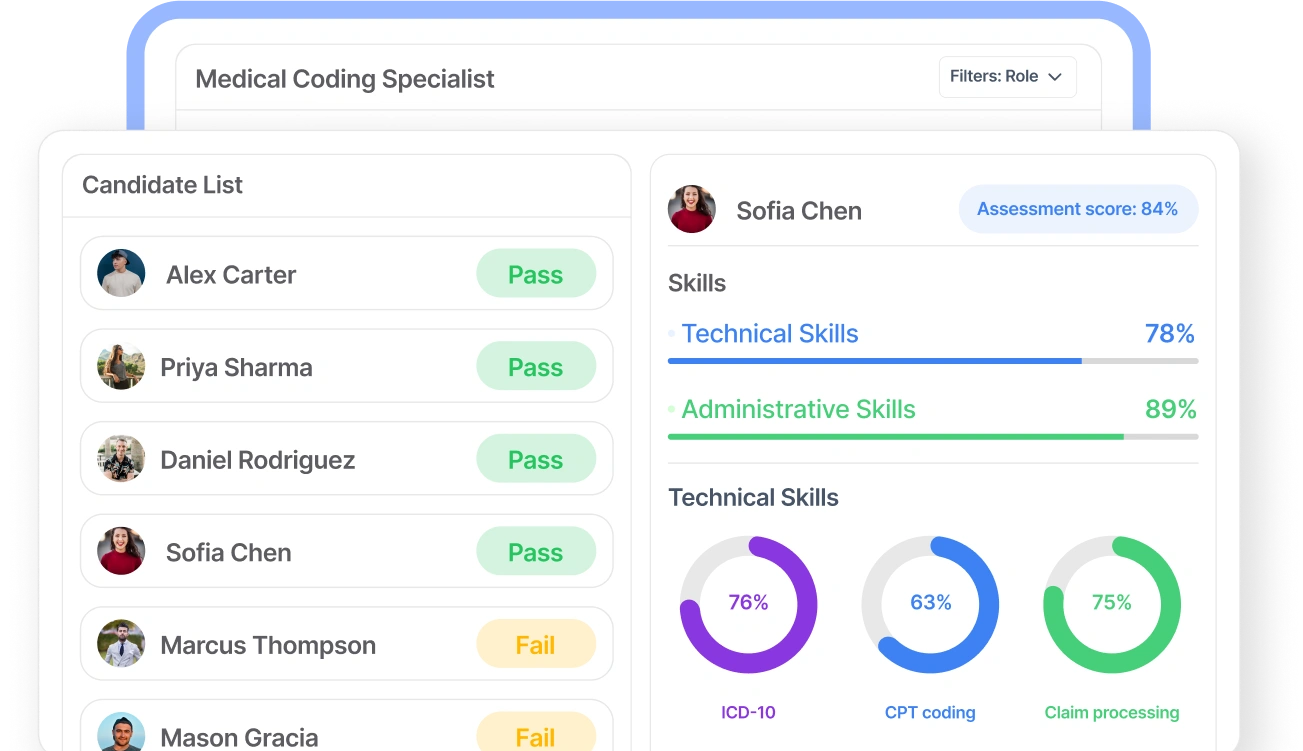Click Marcus Thompson's Fail badge
The height and width of the screenshot is (751, 1303).
(x=536, y=645)
